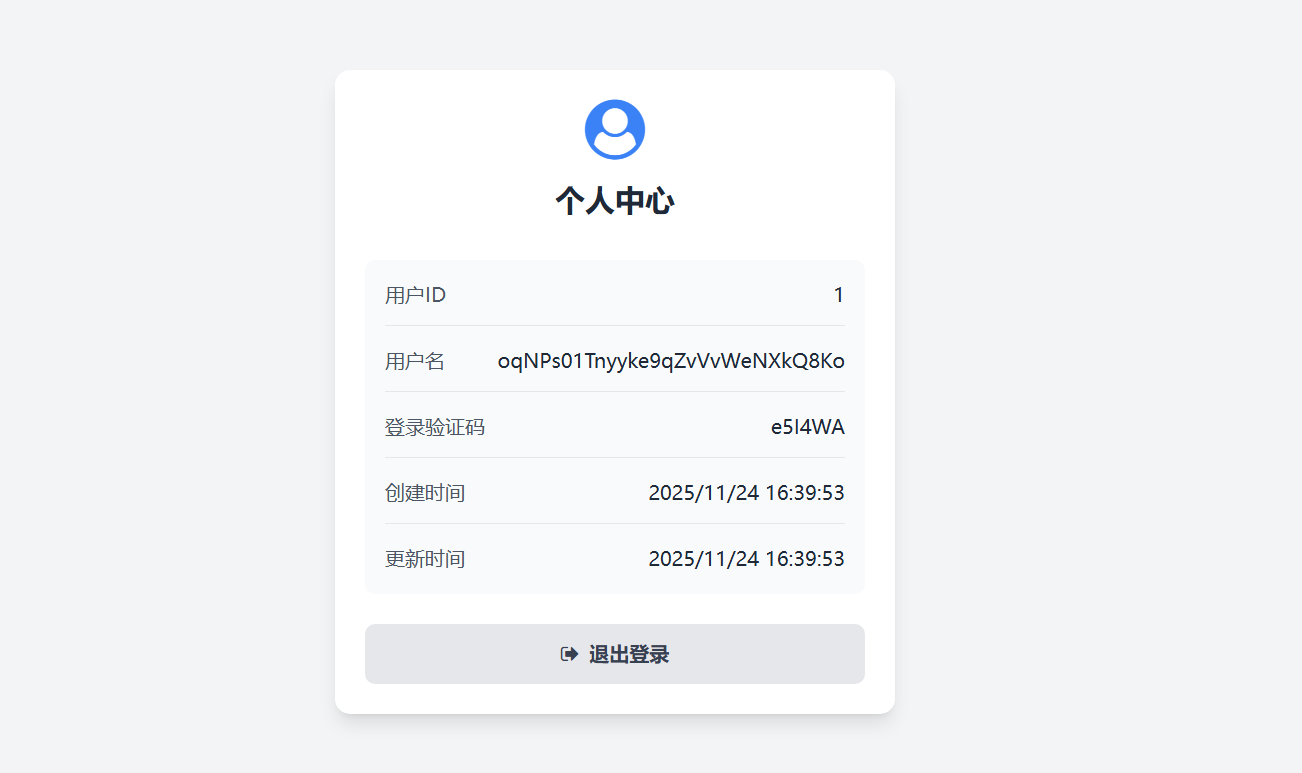The width and height of the screenshot is (1302, 773).
Task: Click the 登录验证码 label
Action: [x=435, y=427]
